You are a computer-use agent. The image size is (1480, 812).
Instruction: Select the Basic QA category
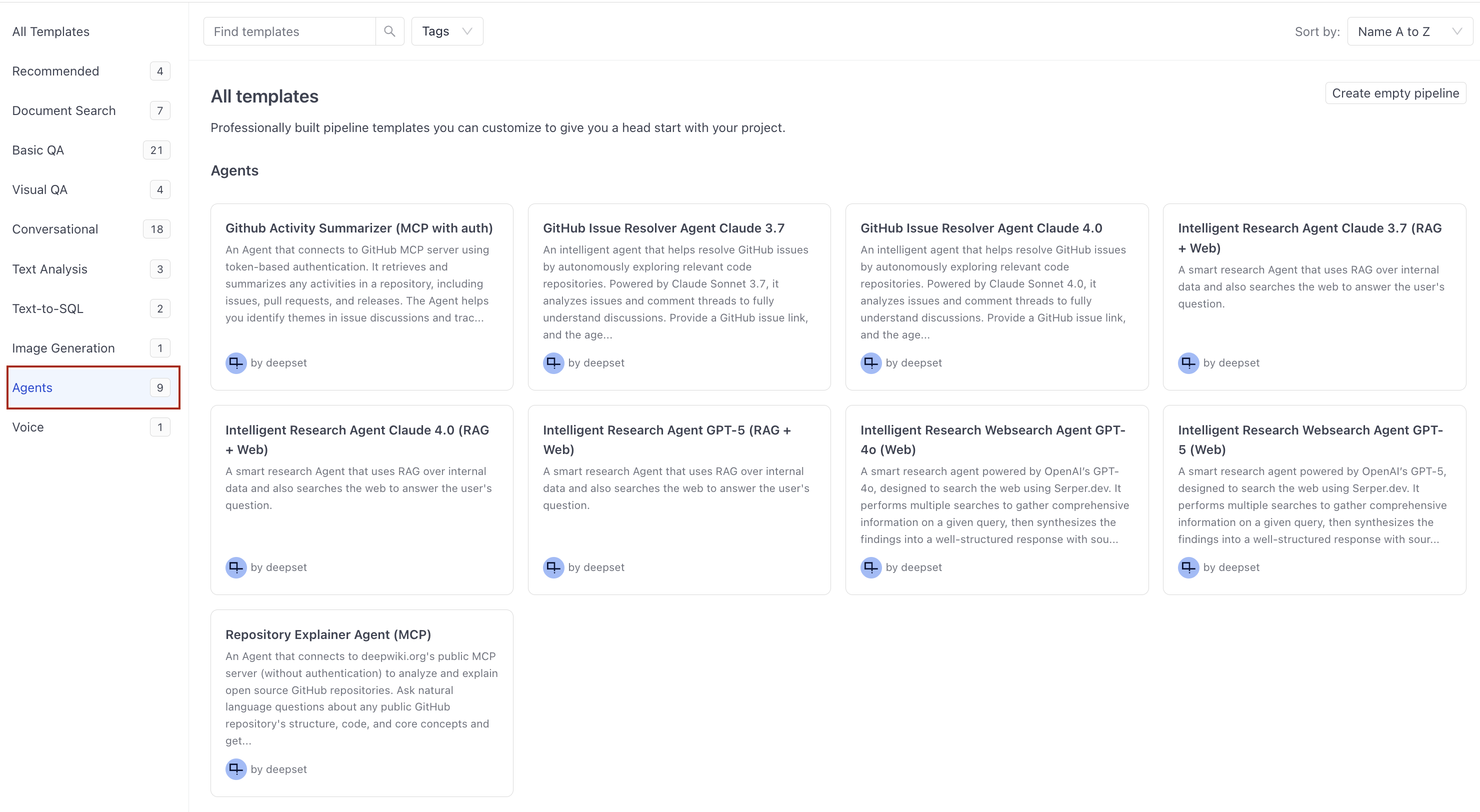coord(38,149)
